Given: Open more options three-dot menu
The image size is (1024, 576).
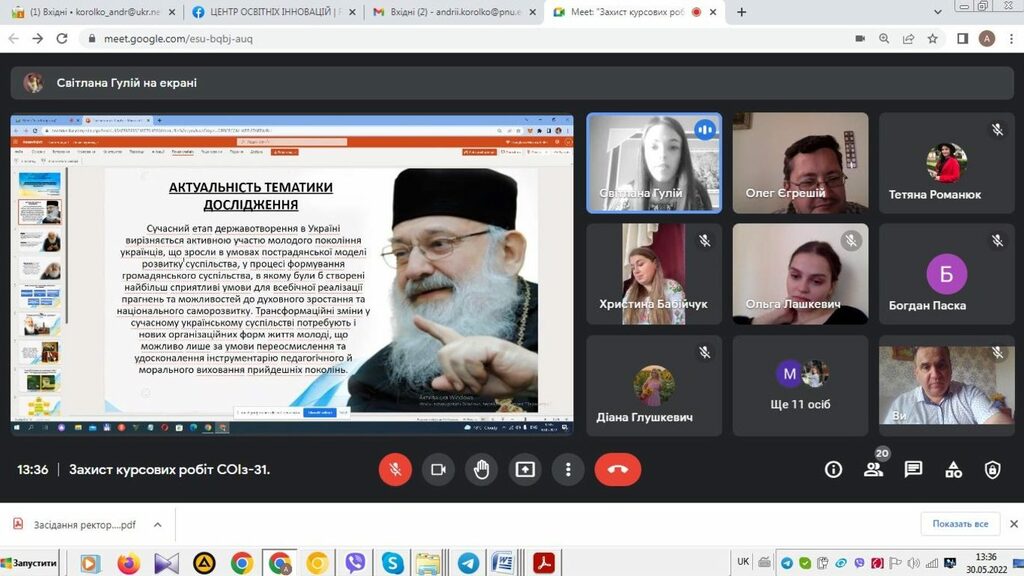Looking at the screenshot, I should (568, 469).
